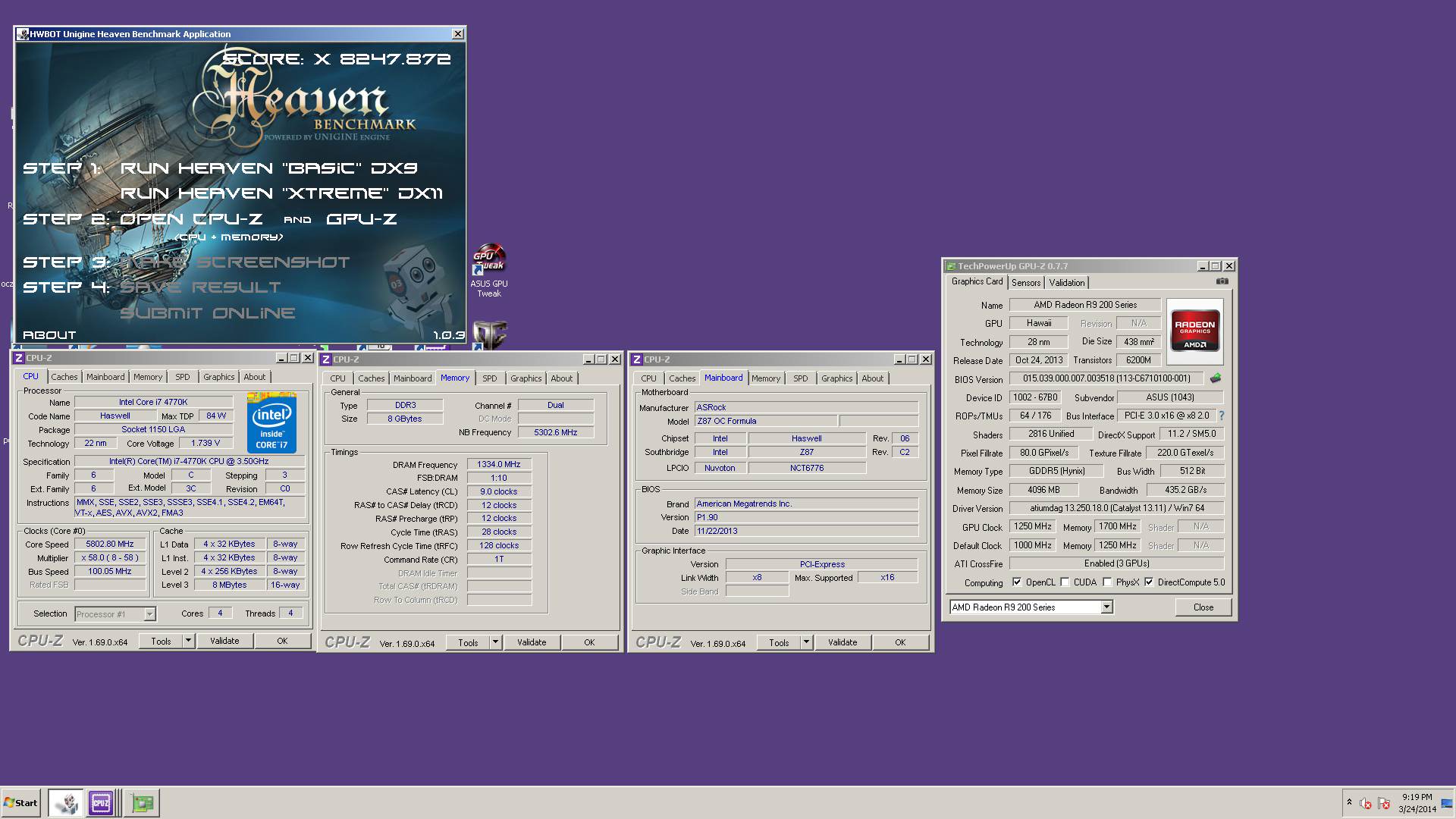Open the ASUS GPU Tweak desktop shortcut
The width and height of the screenshot is (1456, 819).
(x=489, y=271)
